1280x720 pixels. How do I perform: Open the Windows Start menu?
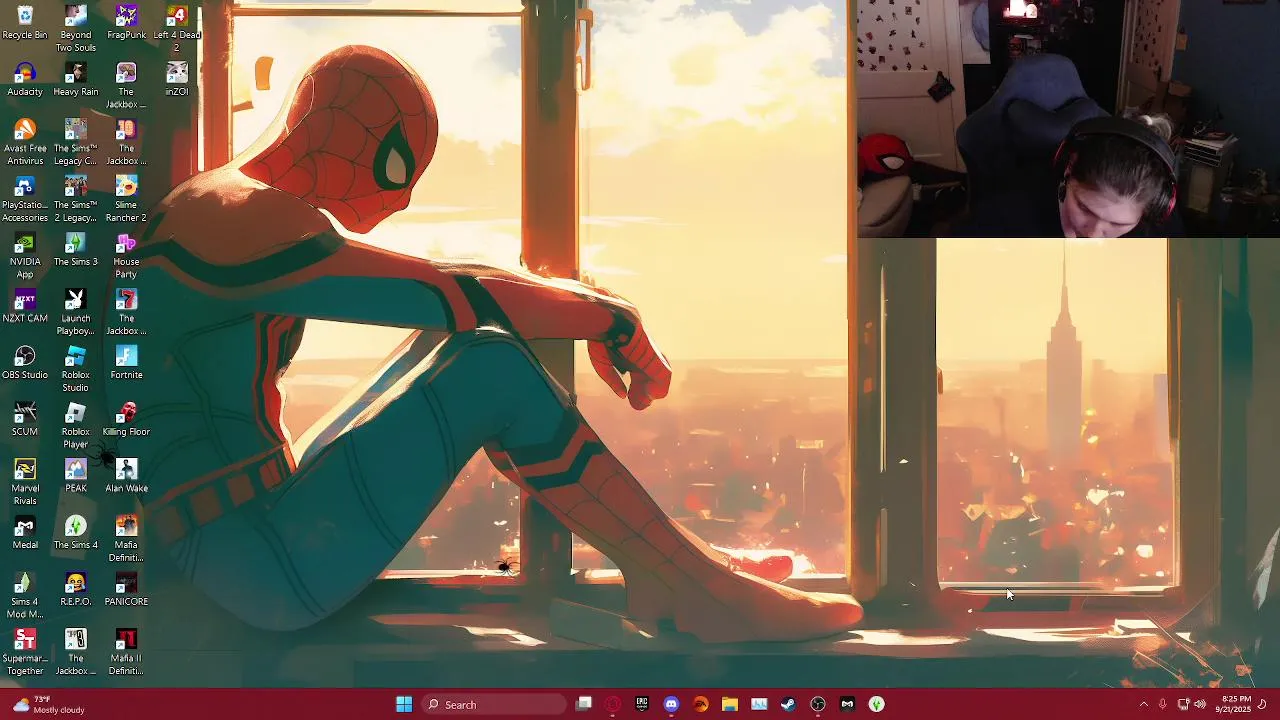(404, 704)
